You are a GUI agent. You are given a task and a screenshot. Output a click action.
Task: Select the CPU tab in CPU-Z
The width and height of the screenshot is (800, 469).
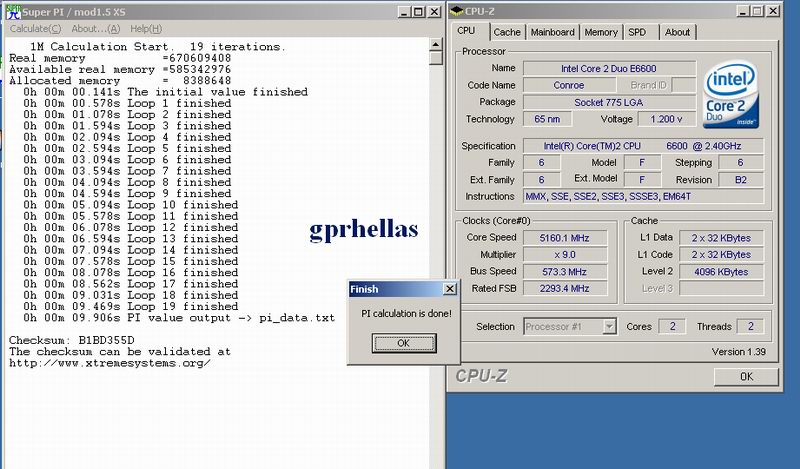point(466,31)
